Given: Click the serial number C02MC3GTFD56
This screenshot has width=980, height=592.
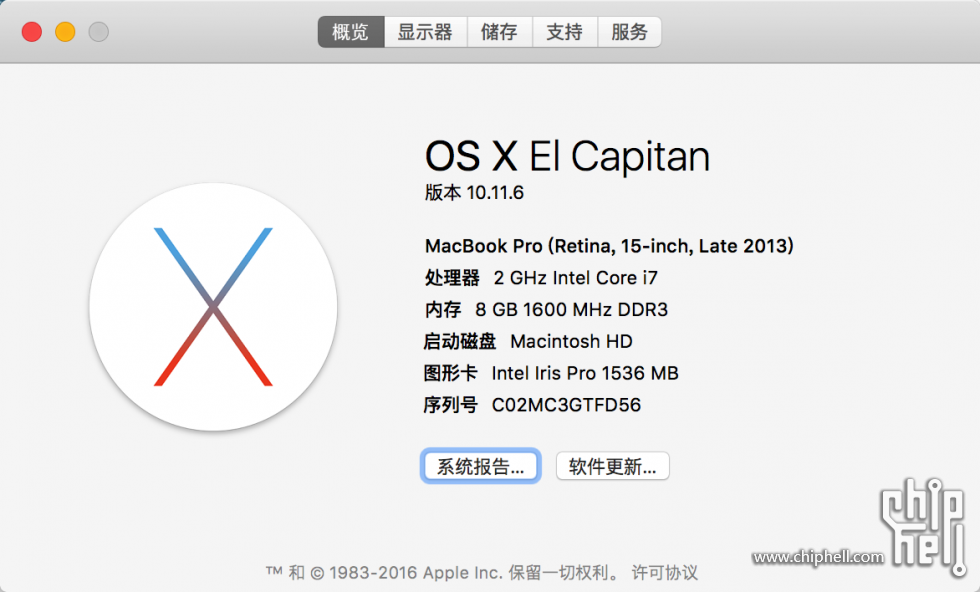Looking at the screenshot, I should tap(566, 405).
